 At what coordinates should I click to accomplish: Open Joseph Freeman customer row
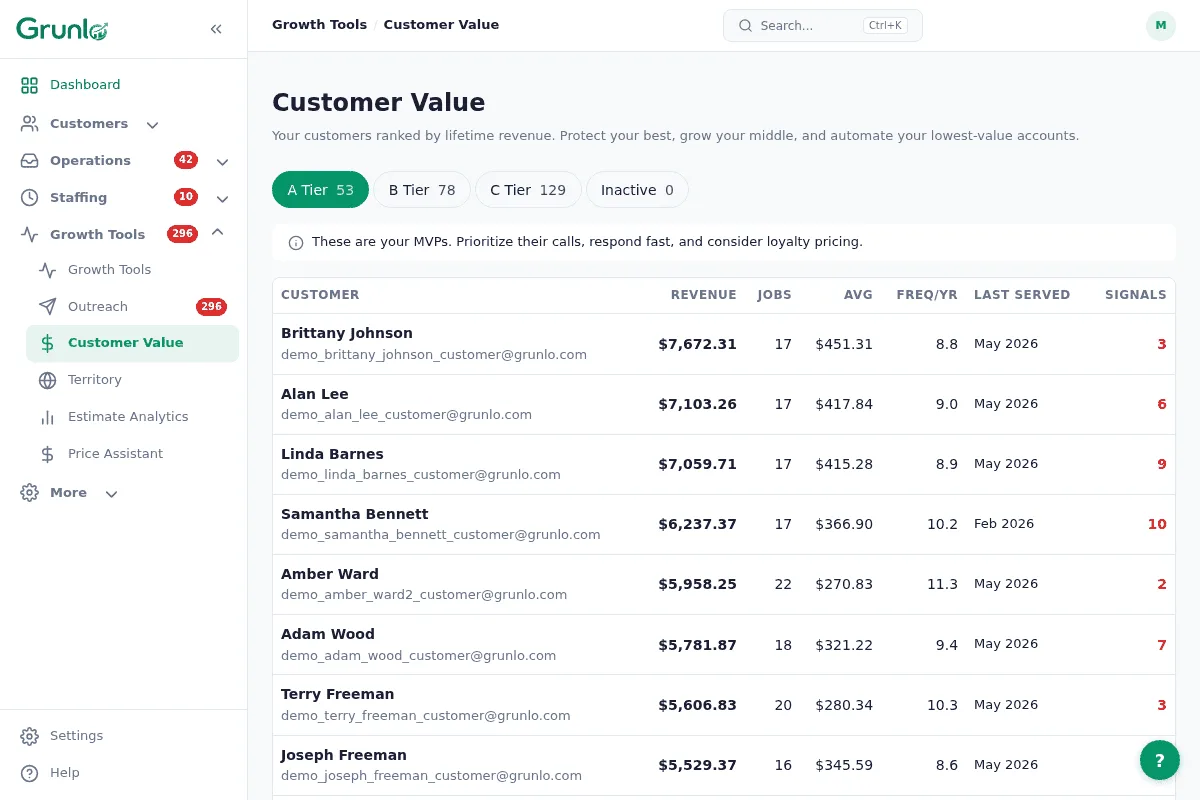(724, 765)
